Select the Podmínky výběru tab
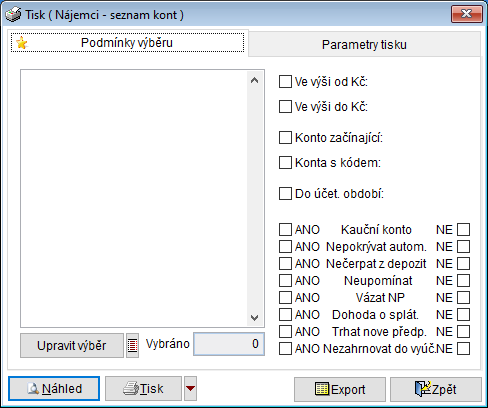This screenshot has width=488, height=408. tap(127, 43)
